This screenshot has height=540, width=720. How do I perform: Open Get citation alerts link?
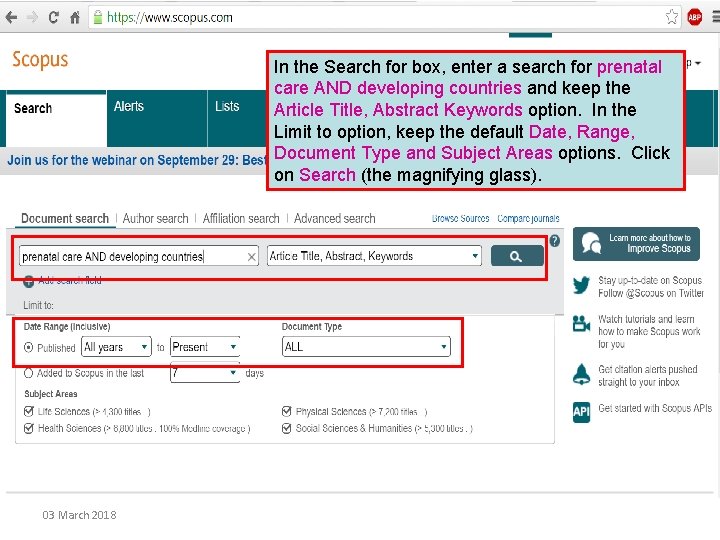click(x=647, y=376)
